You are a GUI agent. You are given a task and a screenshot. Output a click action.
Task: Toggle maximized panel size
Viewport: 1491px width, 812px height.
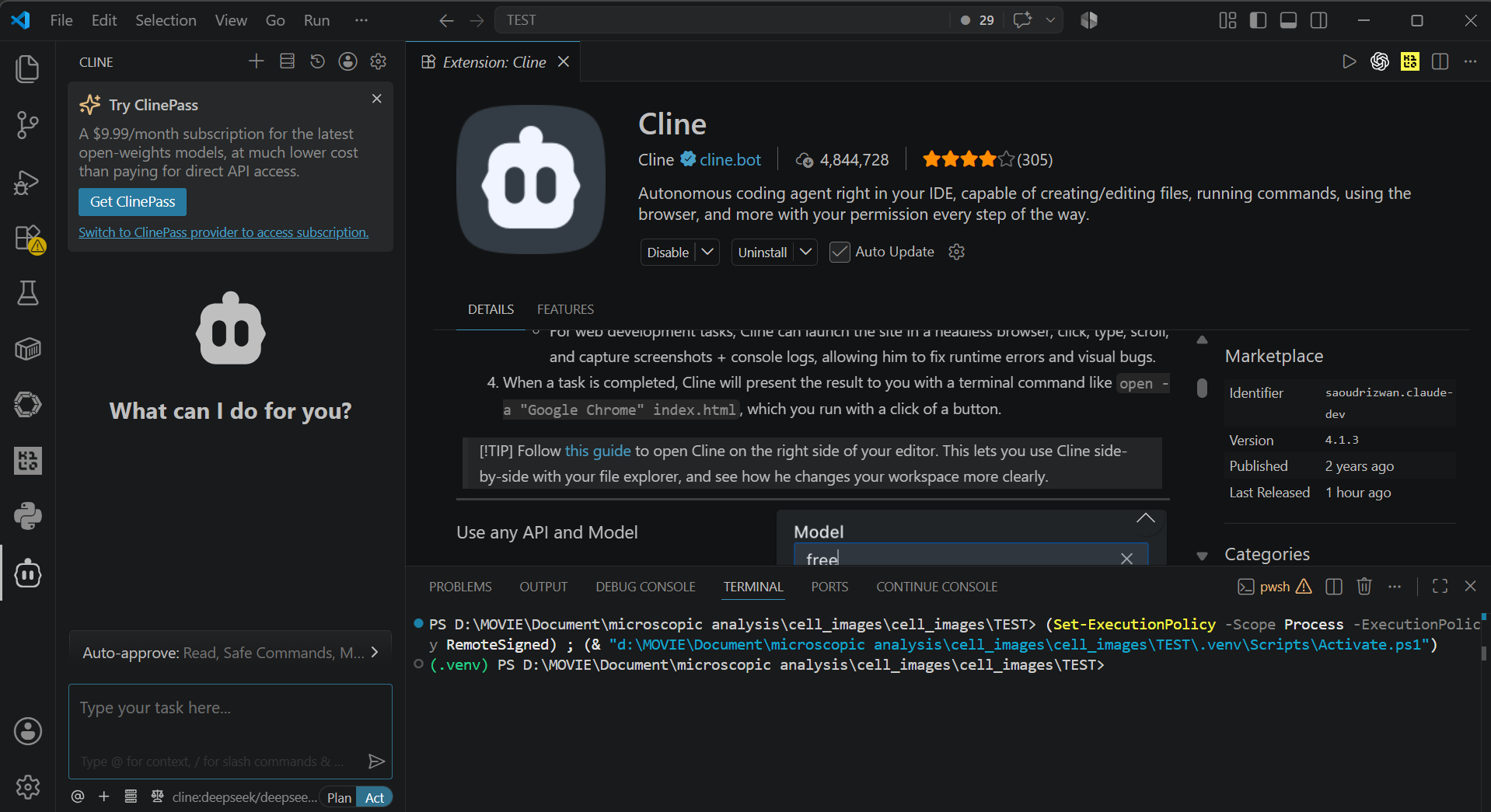tap(1440, 587)
